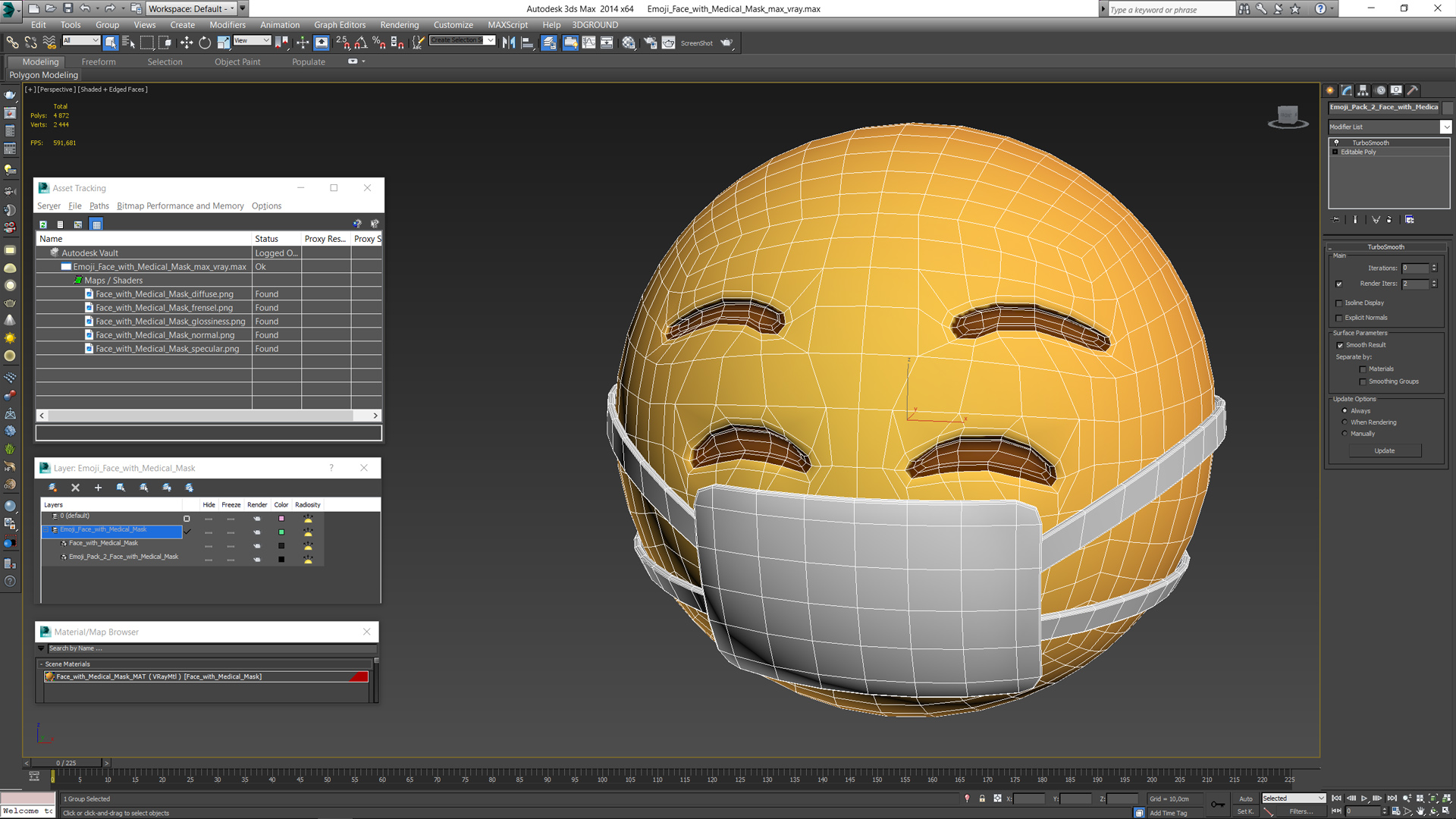Create new layer in Layer dialog

[x=52, y=488]
